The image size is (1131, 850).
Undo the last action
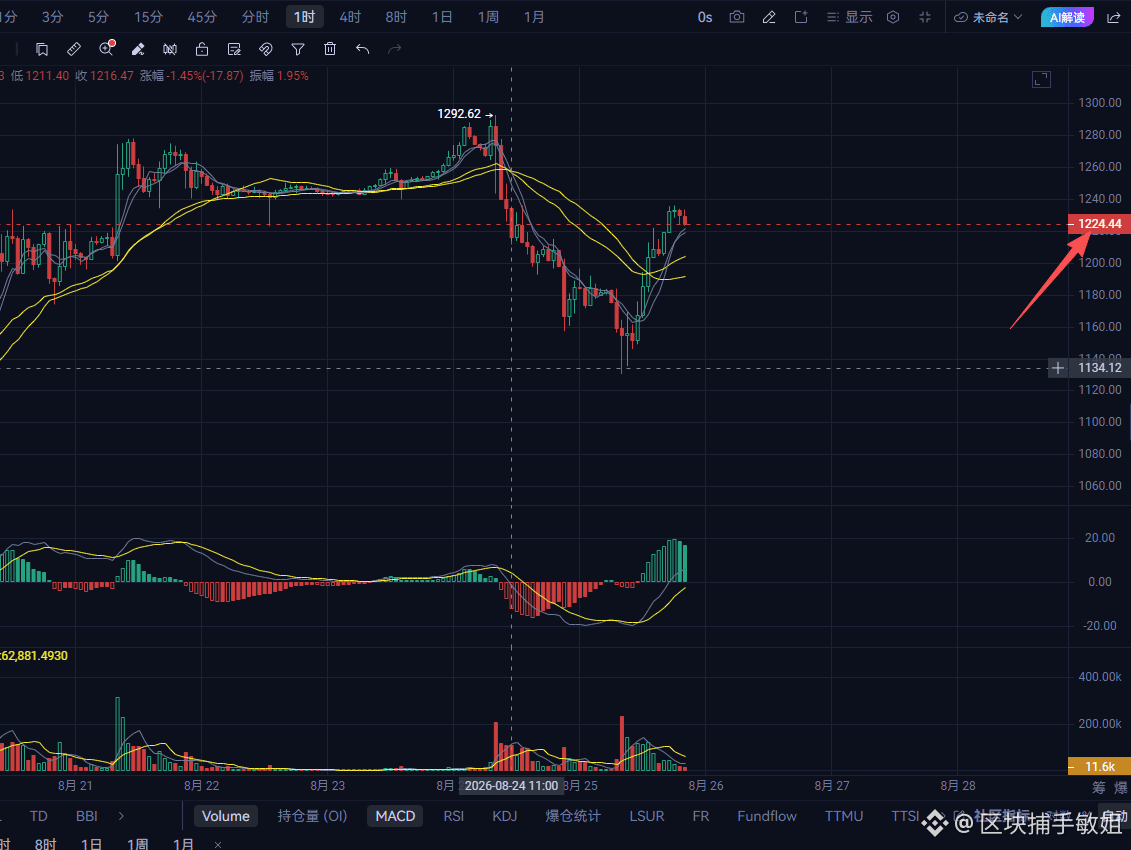[362, 49]
